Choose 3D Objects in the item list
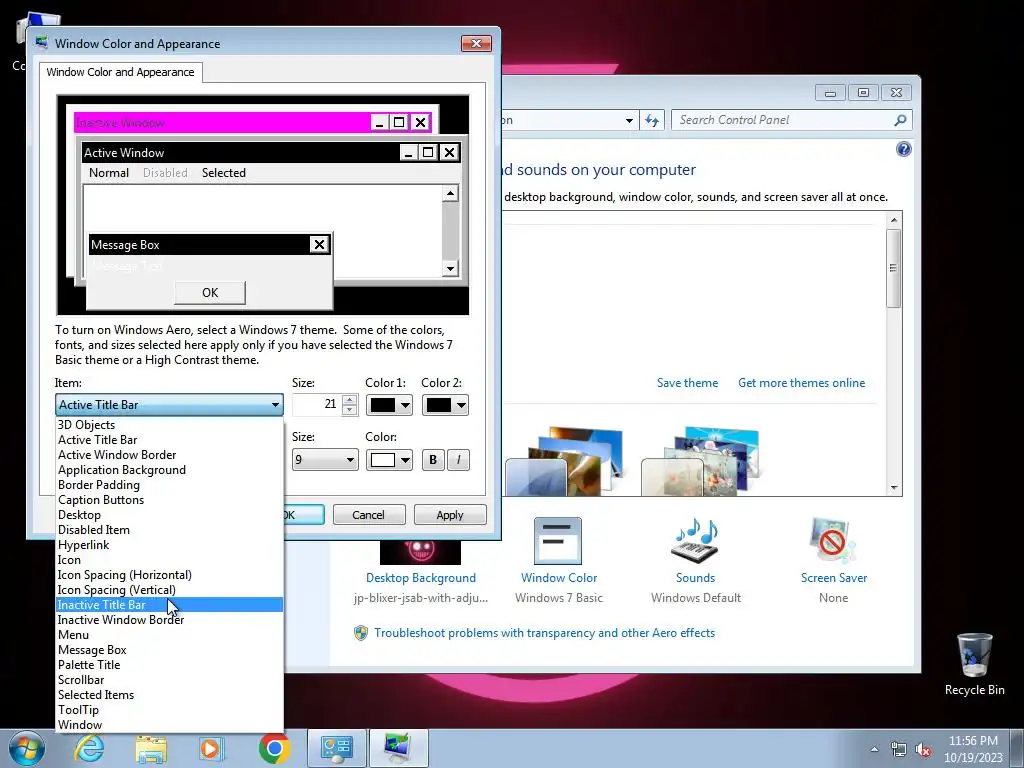Screen dimensions: 1024x768 pyautogui.click(x=169, y=424)
